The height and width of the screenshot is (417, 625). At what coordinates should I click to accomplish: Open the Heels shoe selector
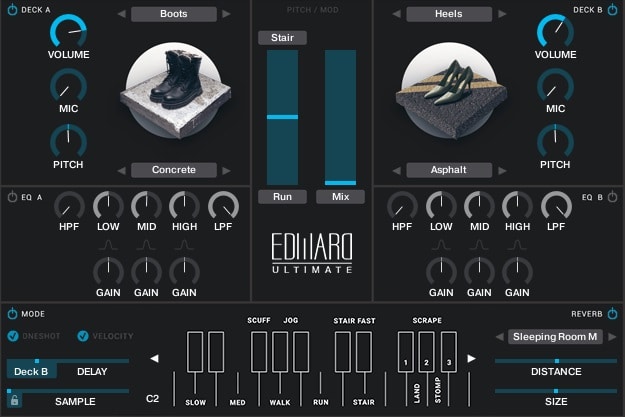tap(449, 14)
